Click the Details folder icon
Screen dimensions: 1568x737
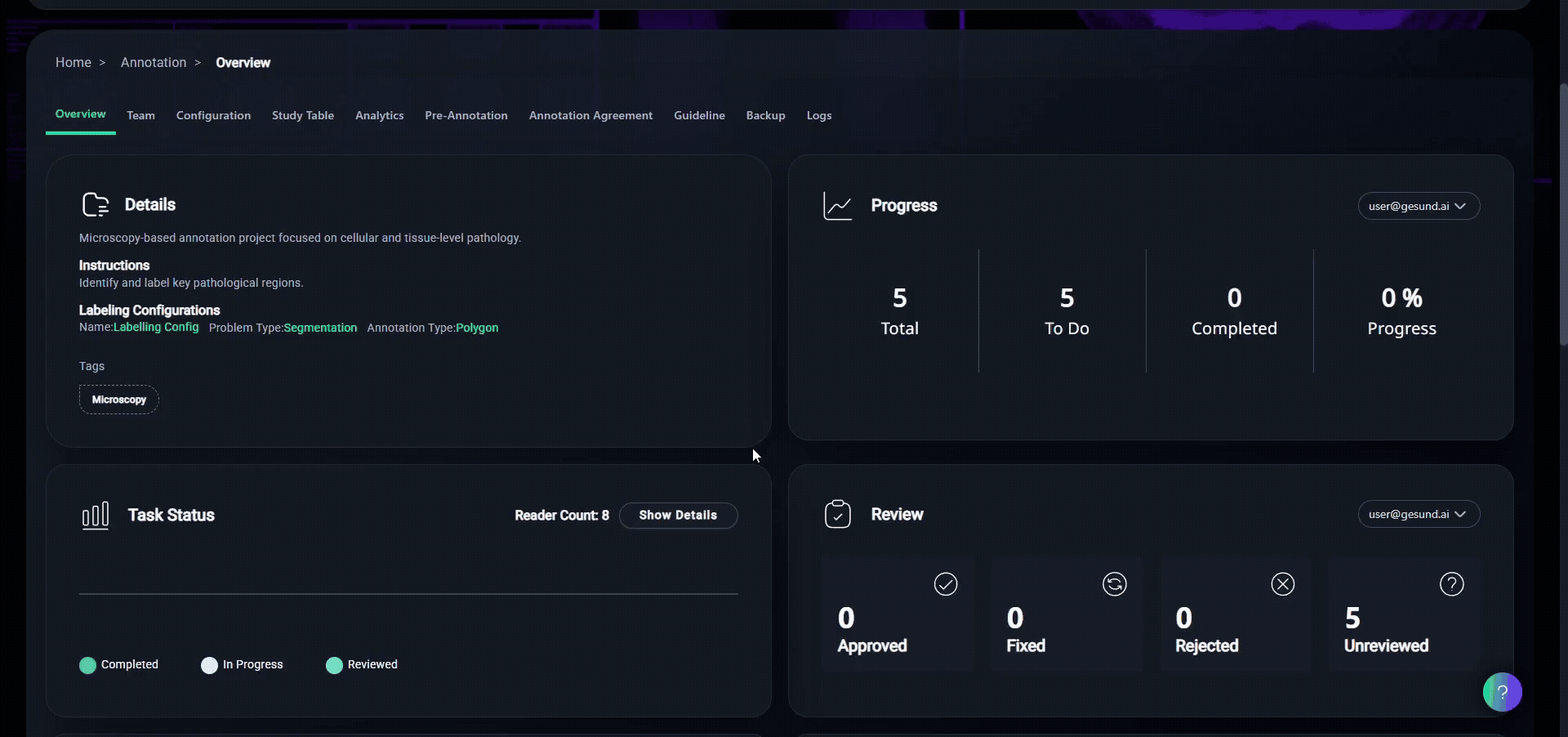(x=96, y=204)
